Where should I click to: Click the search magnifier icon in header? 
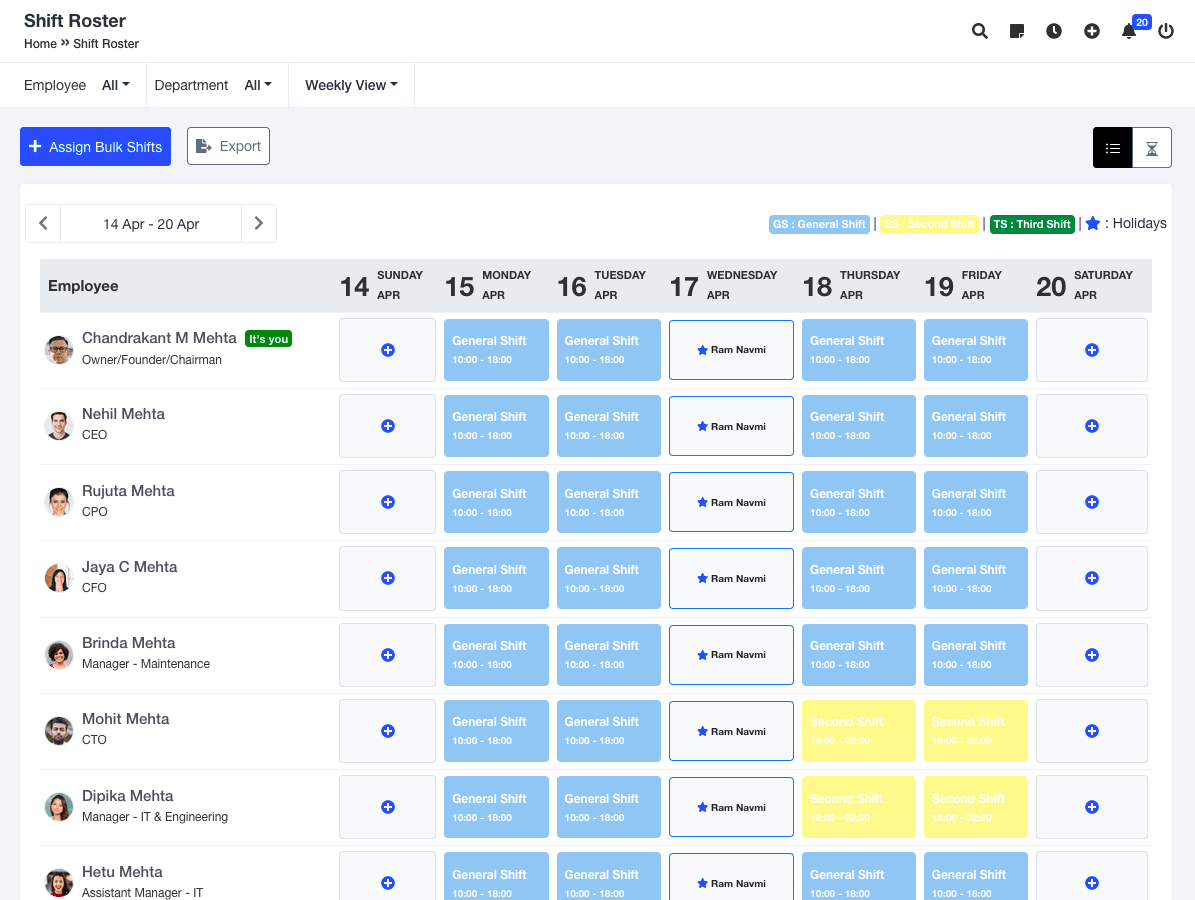(980, 31)
